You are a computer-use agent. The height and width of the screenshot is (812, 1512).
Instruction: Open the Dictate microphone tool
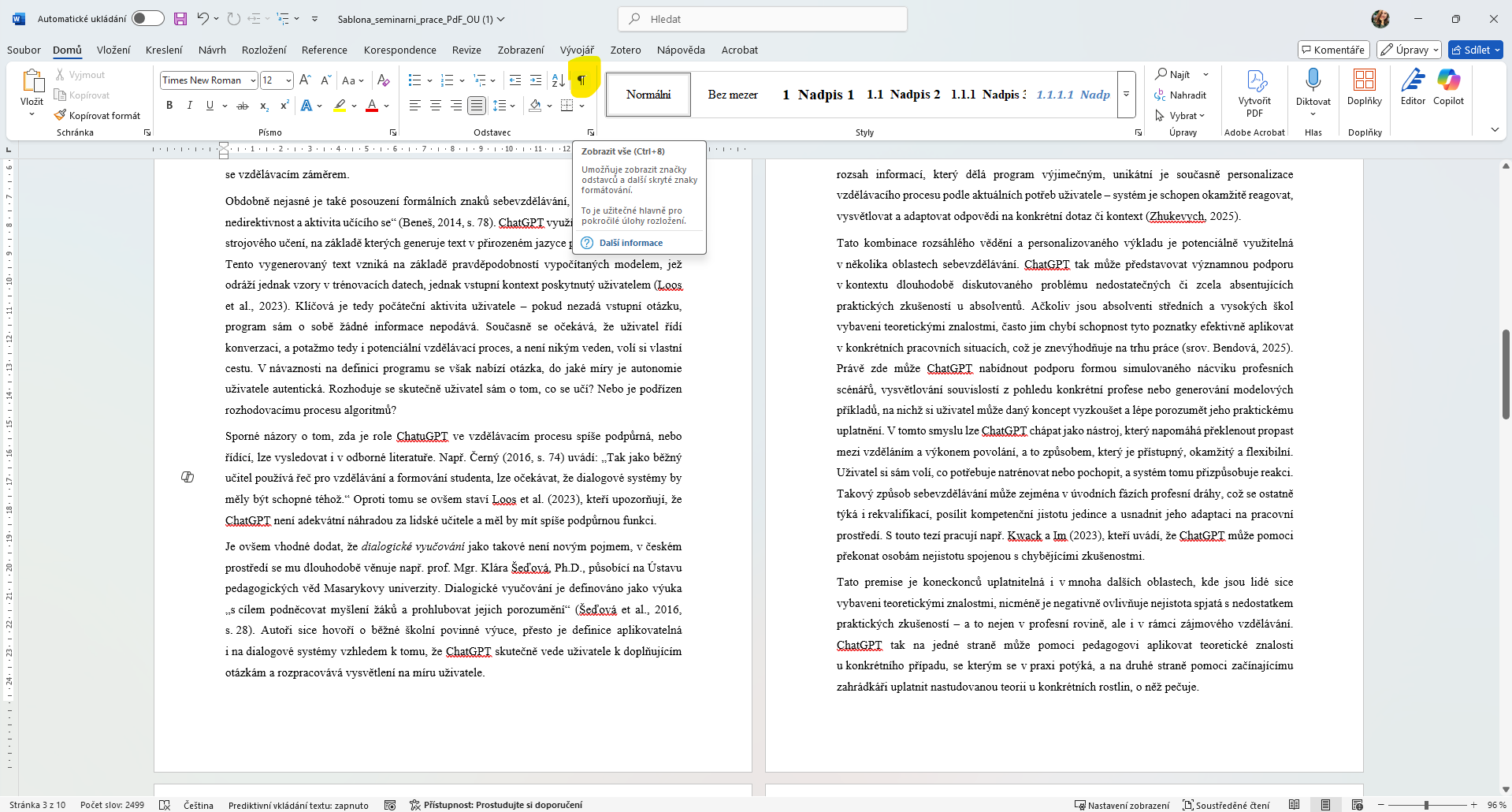tap(1313, 80)
